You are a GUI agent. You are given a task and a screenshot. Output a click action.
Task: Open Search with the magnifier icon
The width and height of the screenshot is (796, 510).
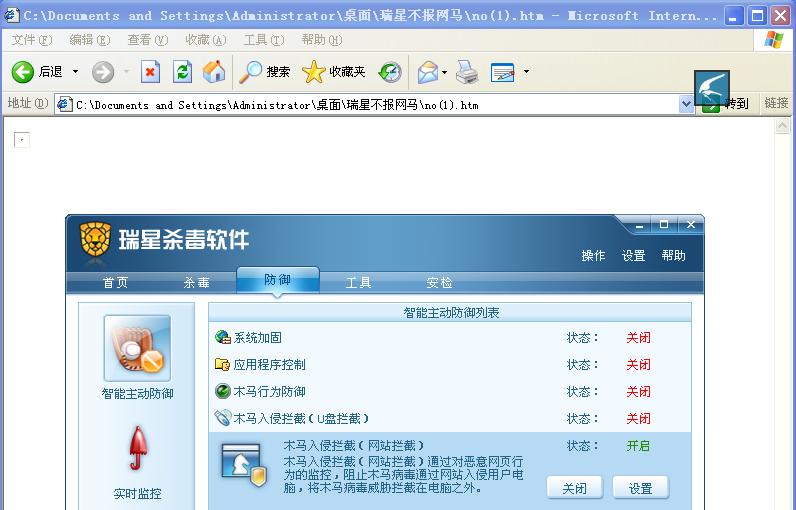(x=250, y=72)
